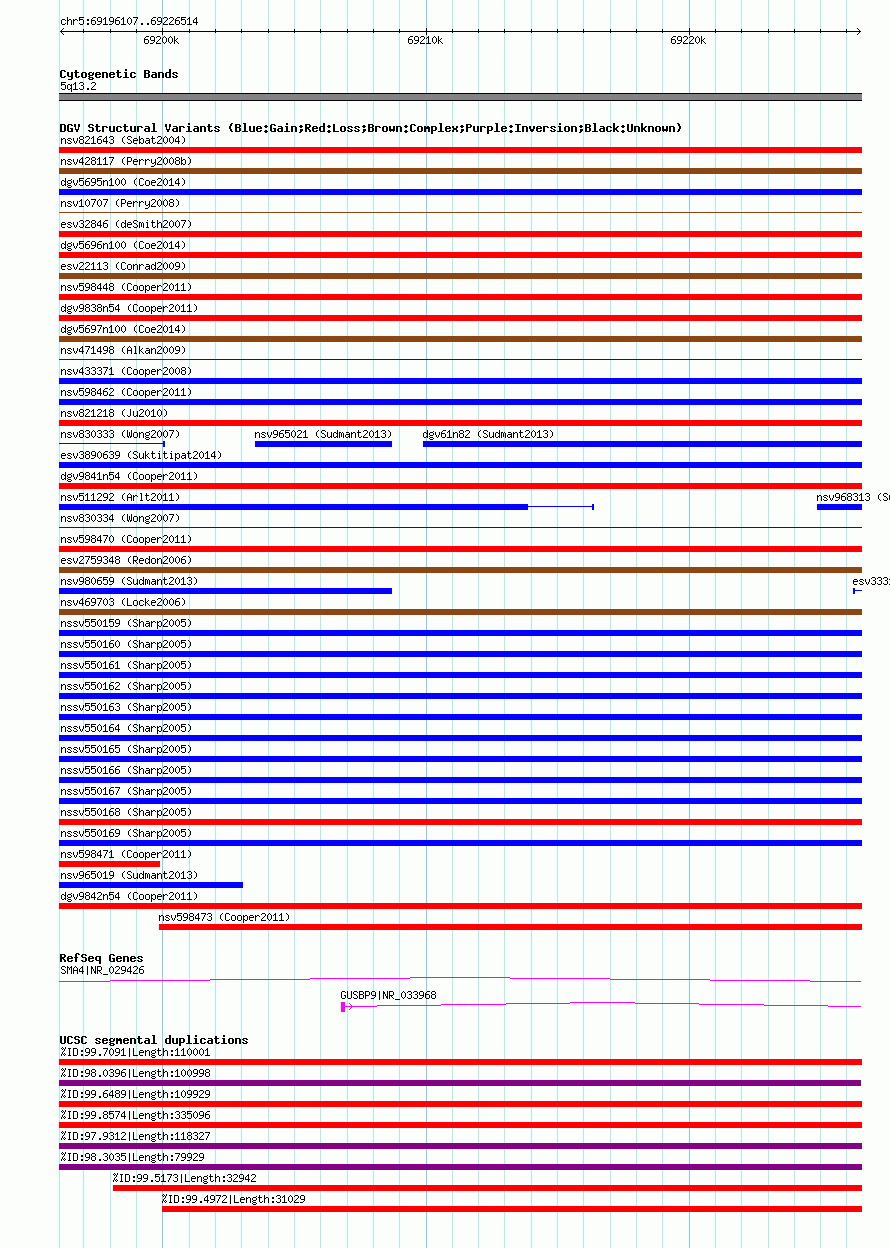Open esv3890639 (Suktitipat2014) variant

141,455
